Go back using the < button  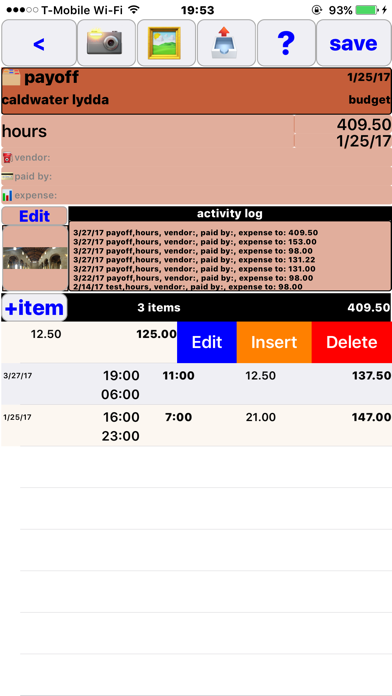pos(39,43)
